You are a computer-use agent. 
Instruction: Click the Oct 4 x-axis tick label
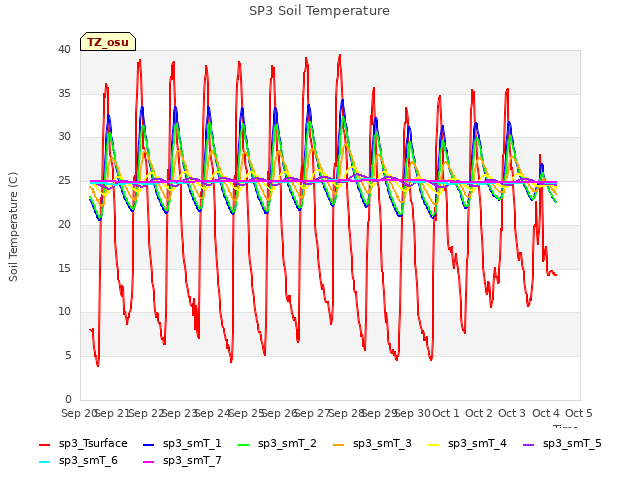(x=546, y=413)
